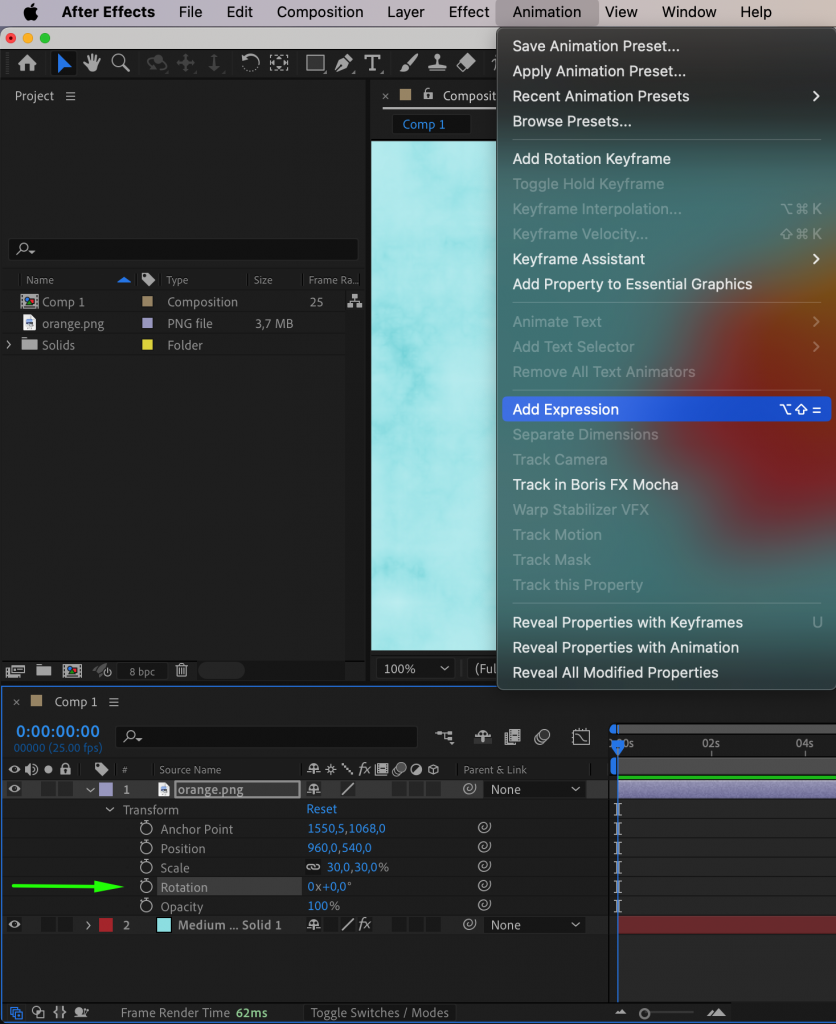Click the timeline zoom slider at bottom right

click(x=645, y=1012)
